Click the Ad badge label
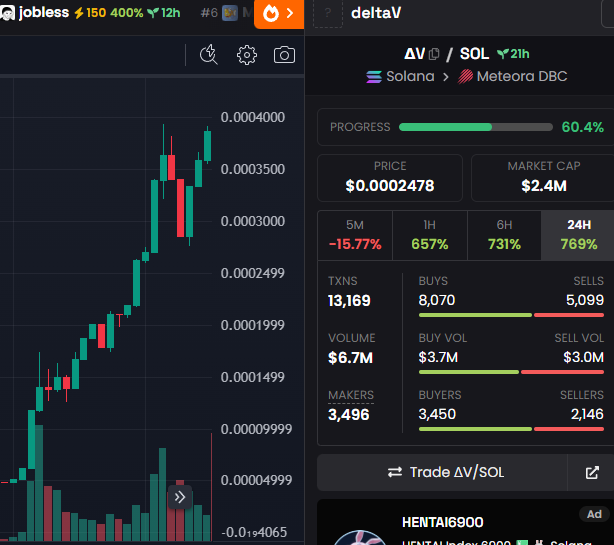 click(x=594, y=514)
